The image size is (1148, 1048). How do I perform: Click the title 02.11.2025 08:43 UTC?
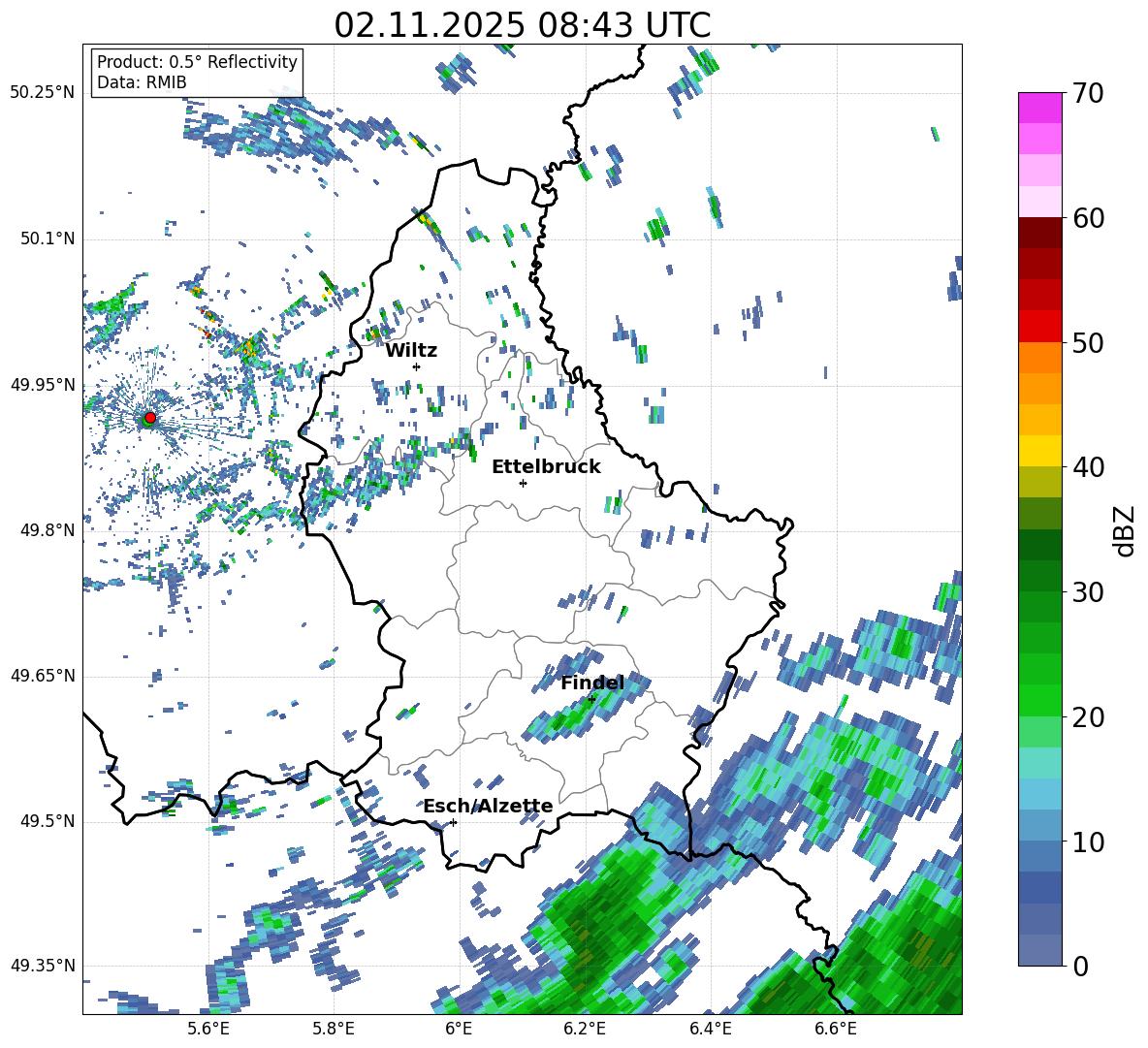tap(523, 25)
